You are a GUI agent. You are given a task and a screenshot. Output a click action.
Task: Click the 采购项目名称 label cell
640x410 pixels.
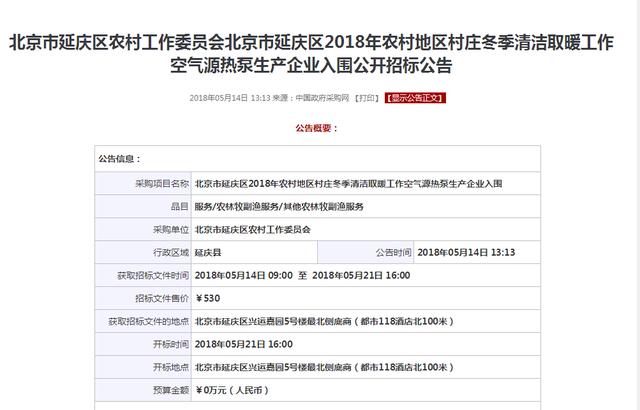[143, 184]
